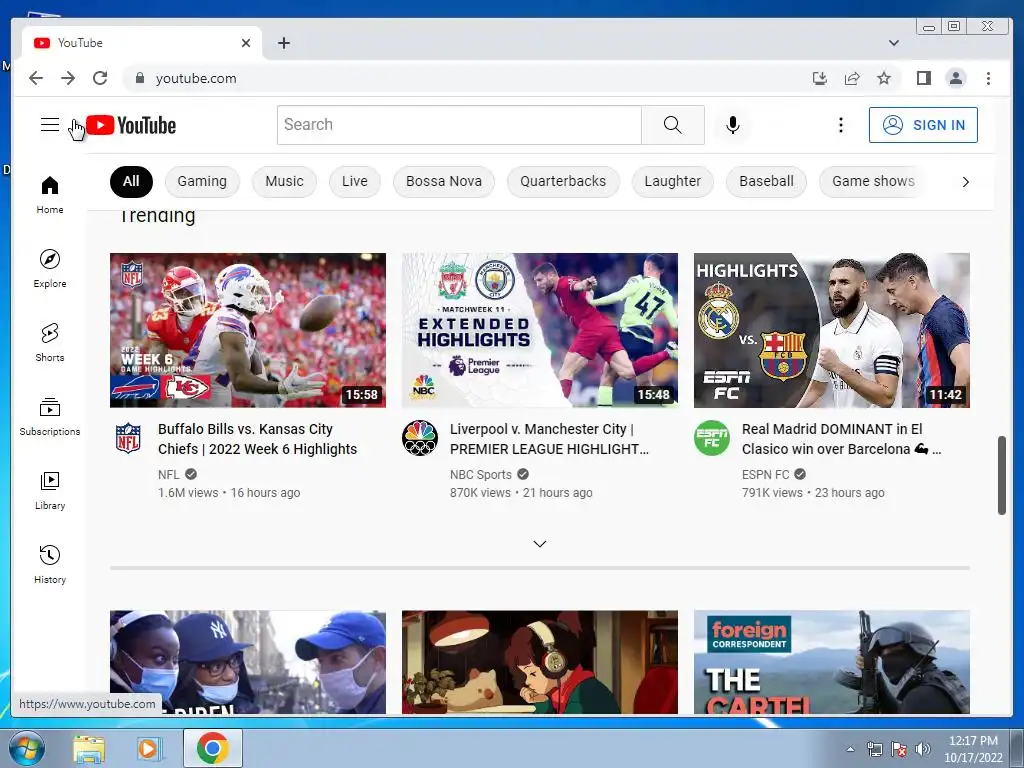Open Foreign Correspondent Cartel thumbnail

click(x=831, y=662)
